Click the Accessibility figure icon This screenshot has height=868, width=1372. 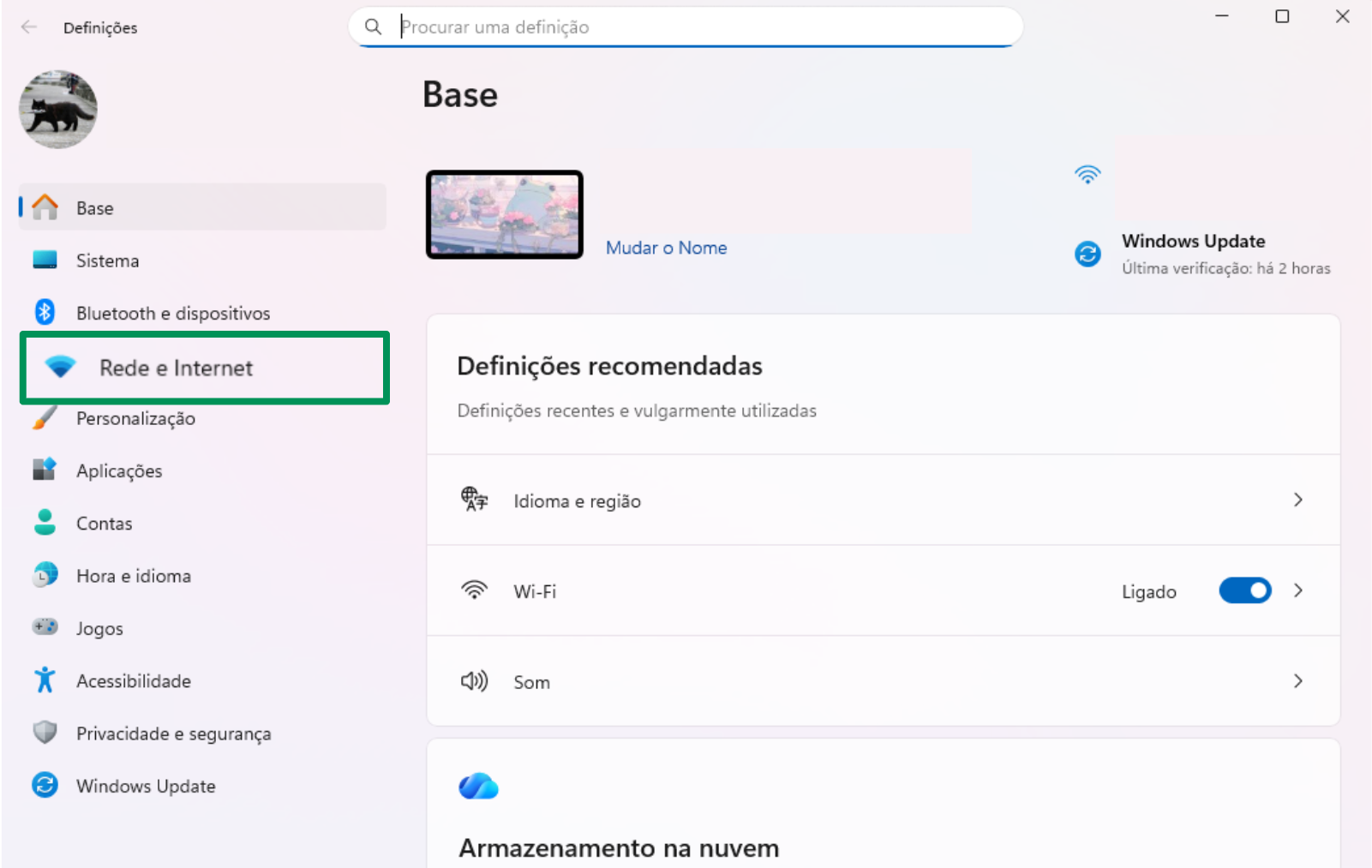45,680
